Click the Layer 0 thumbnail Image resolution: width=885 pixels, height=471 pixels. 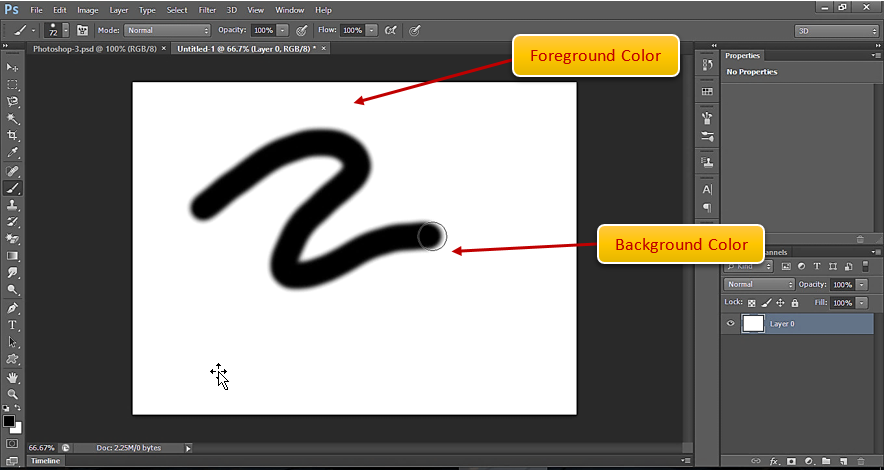click(x=753, y=324)
